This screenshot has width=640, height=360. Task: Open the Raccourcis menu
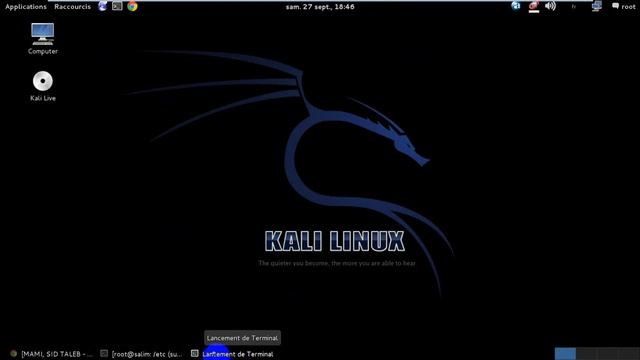72,7
